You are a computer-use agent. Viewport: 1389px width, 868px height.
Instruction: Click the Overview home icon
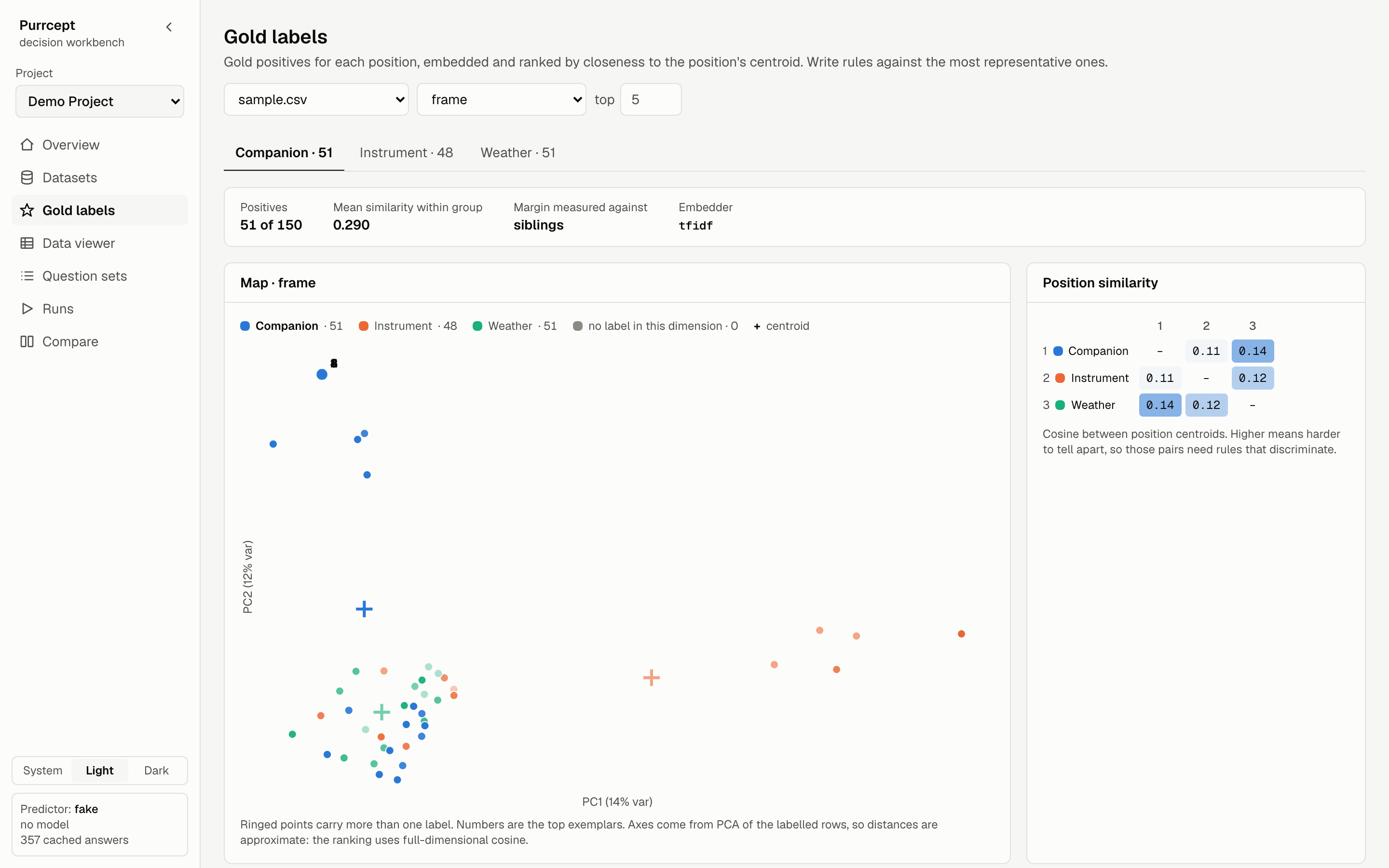[27, 145]
